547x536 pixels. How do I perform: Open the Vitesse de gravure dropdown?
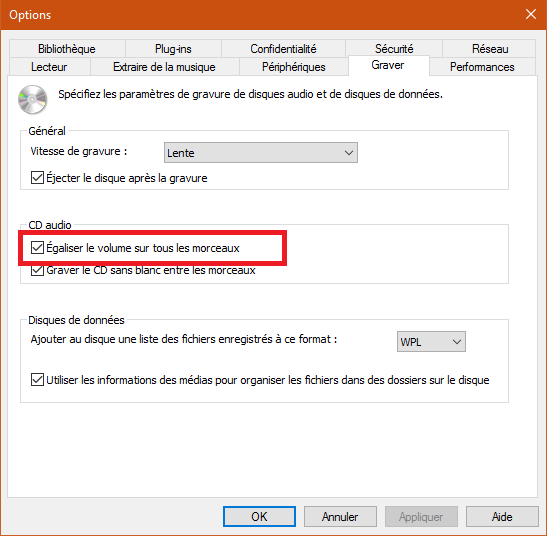point(261,152)
